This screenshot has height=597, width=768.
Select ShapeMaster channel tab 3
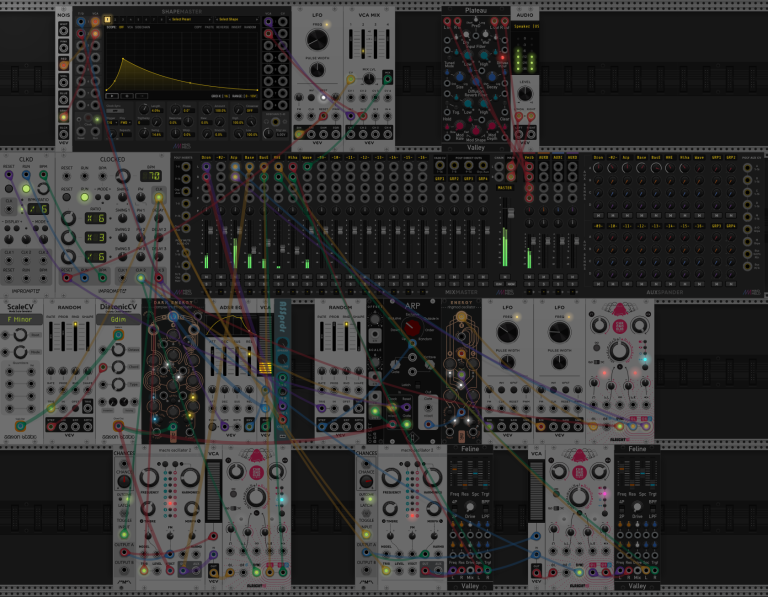[x=123, y=20]
